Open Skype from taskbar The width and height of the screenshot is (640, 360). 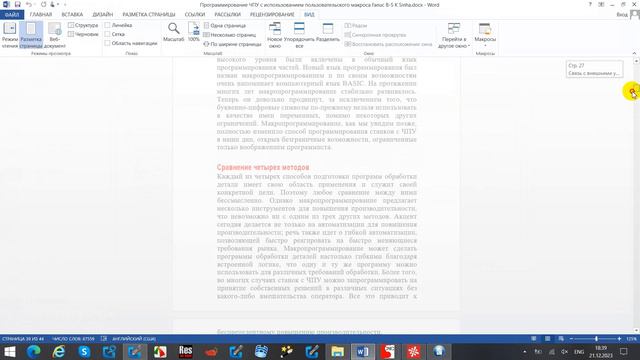pyautogui.click(x=84, y=351)
